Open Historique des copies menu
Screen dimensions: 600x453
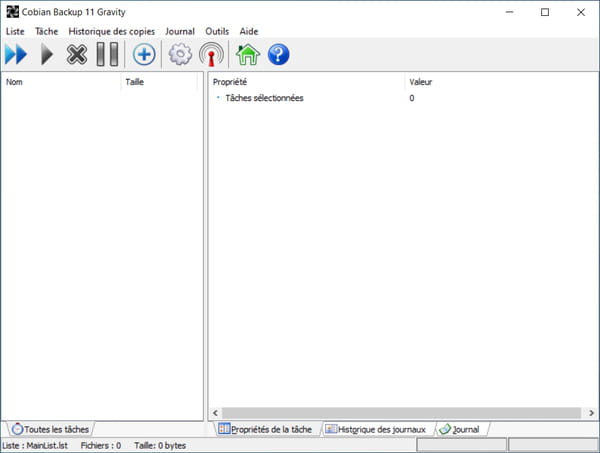click(x=111, y=31)
